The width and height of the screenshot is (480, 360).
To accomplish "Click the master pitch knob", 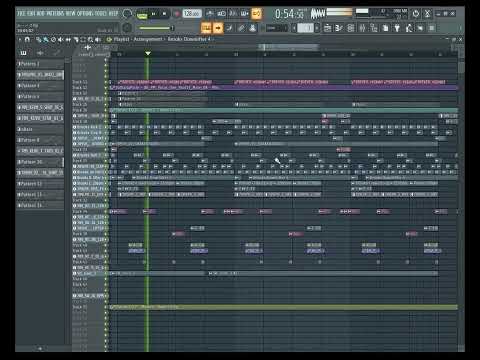I will pos(127,28).
